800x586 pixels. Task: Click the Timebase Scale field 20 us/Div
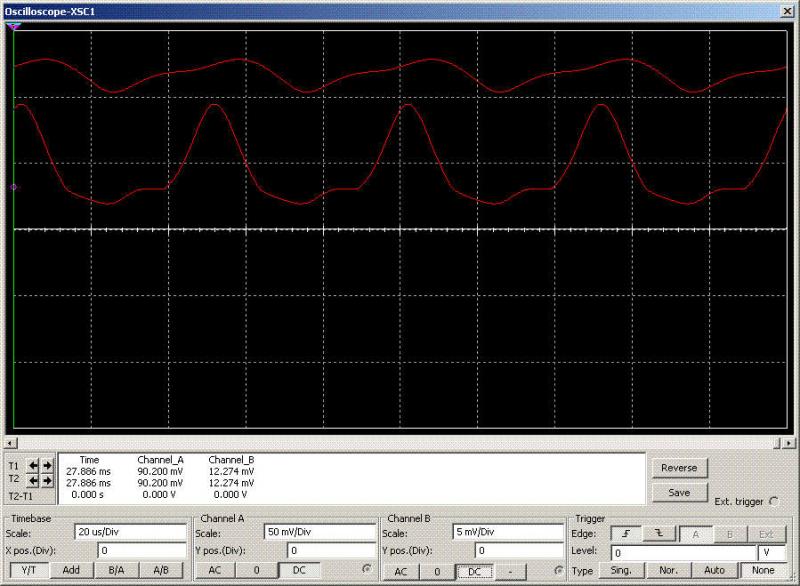pyautogui.click(x=131, y=532)
